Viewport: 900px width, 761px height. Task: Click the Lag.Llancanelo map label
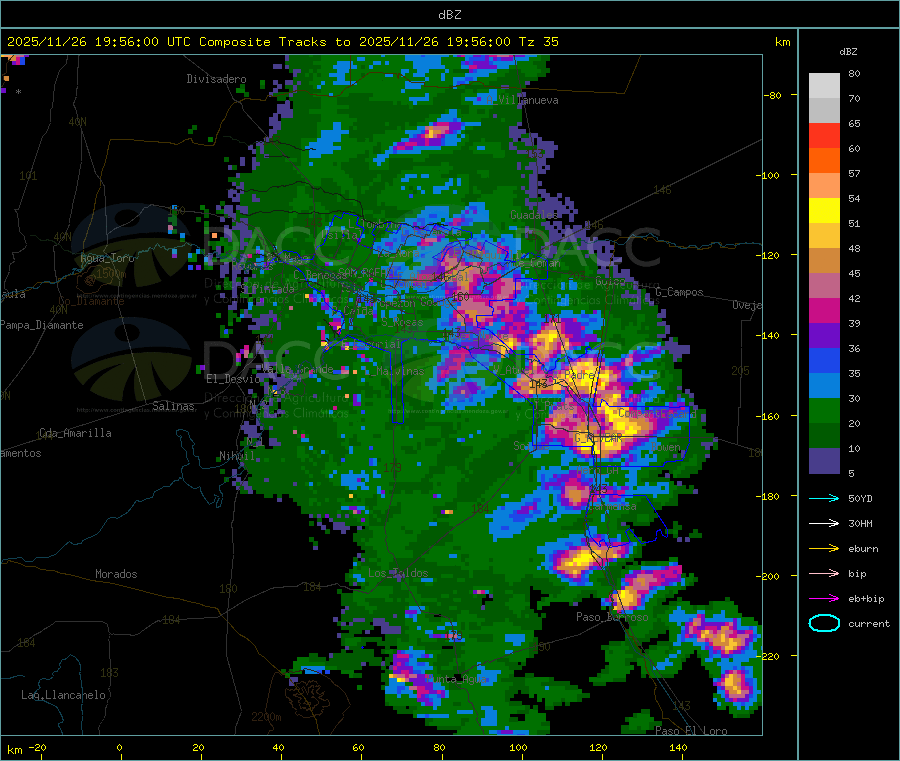(63, 696)
